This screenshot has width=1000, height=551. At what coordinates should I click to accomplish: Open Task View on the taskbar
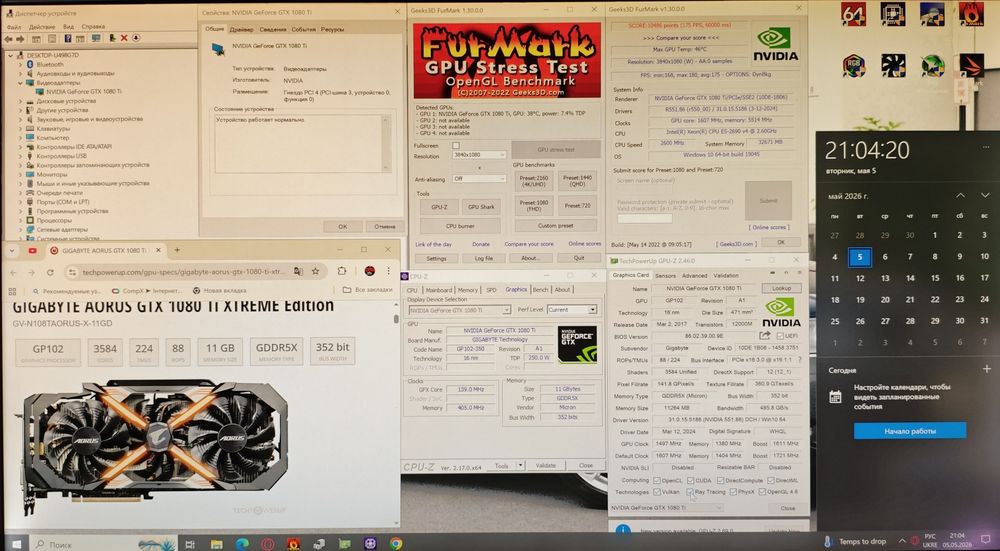pos(189,544)
